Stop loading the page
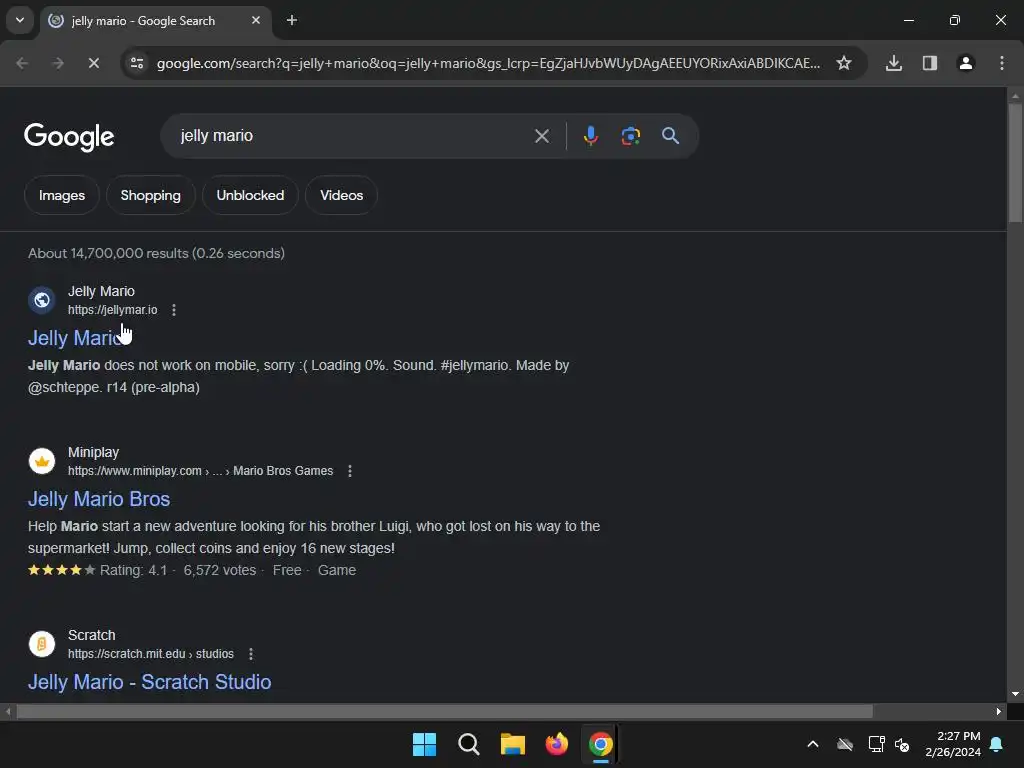1024x768 pixels. tap(93, 63)
